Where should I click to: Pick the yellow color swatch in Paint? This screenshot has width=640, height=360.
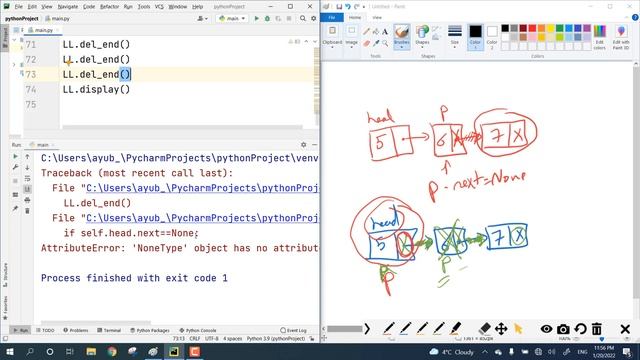pyautogui.click(x=550, y=28)
